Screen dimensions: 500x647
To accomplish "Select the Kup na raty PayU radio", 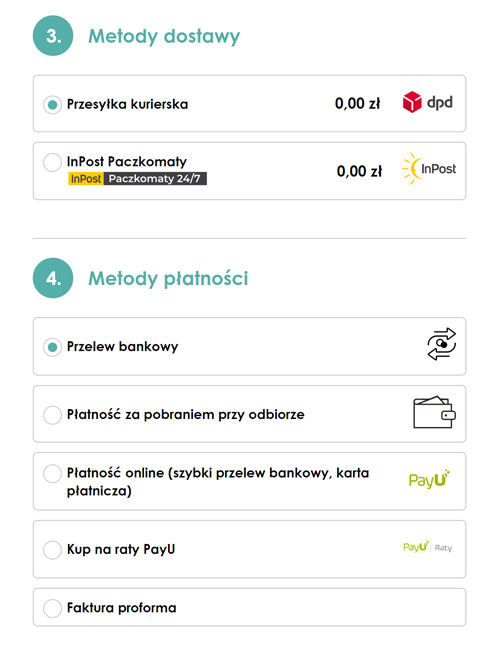I will (52, 550).
